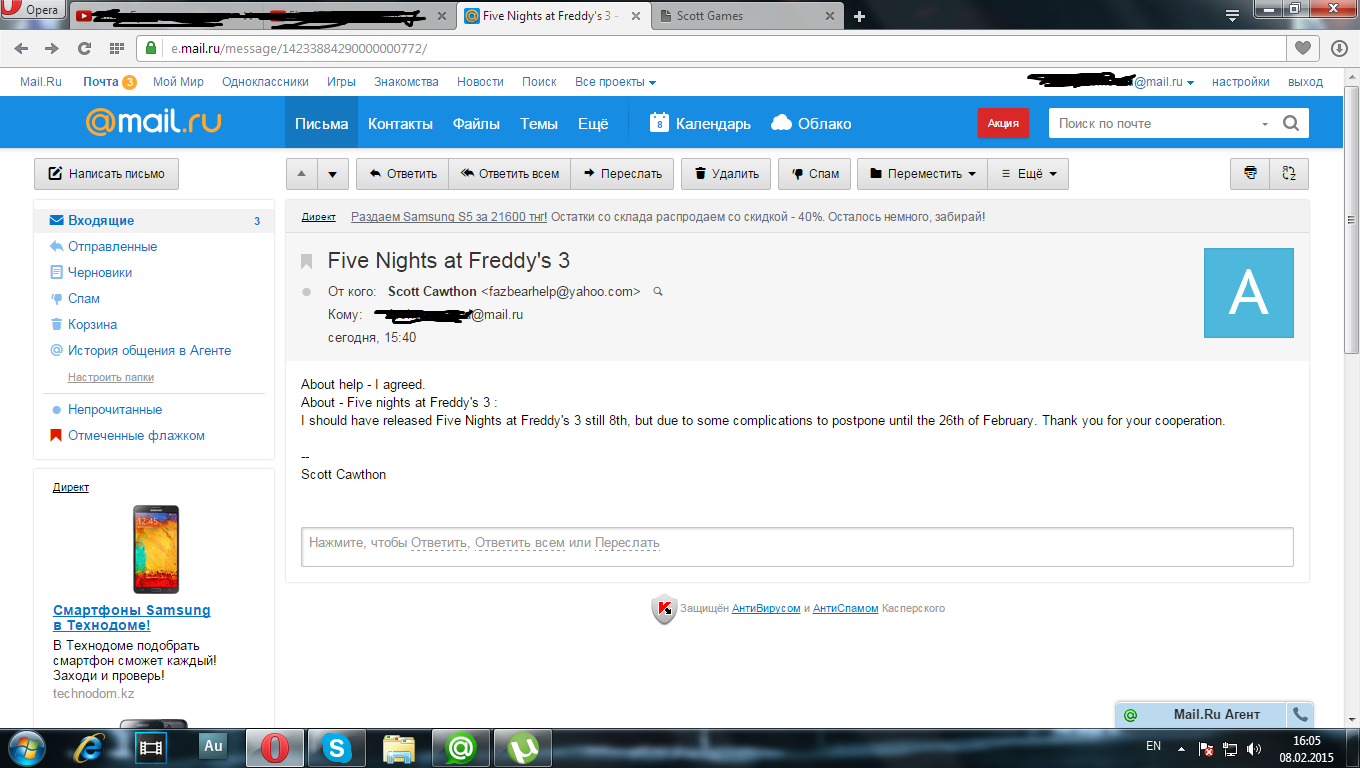The height and width of the screenshot is (768, 1360).
Task: Open uTorrent from the taskbar
Action: pos(524,747)
